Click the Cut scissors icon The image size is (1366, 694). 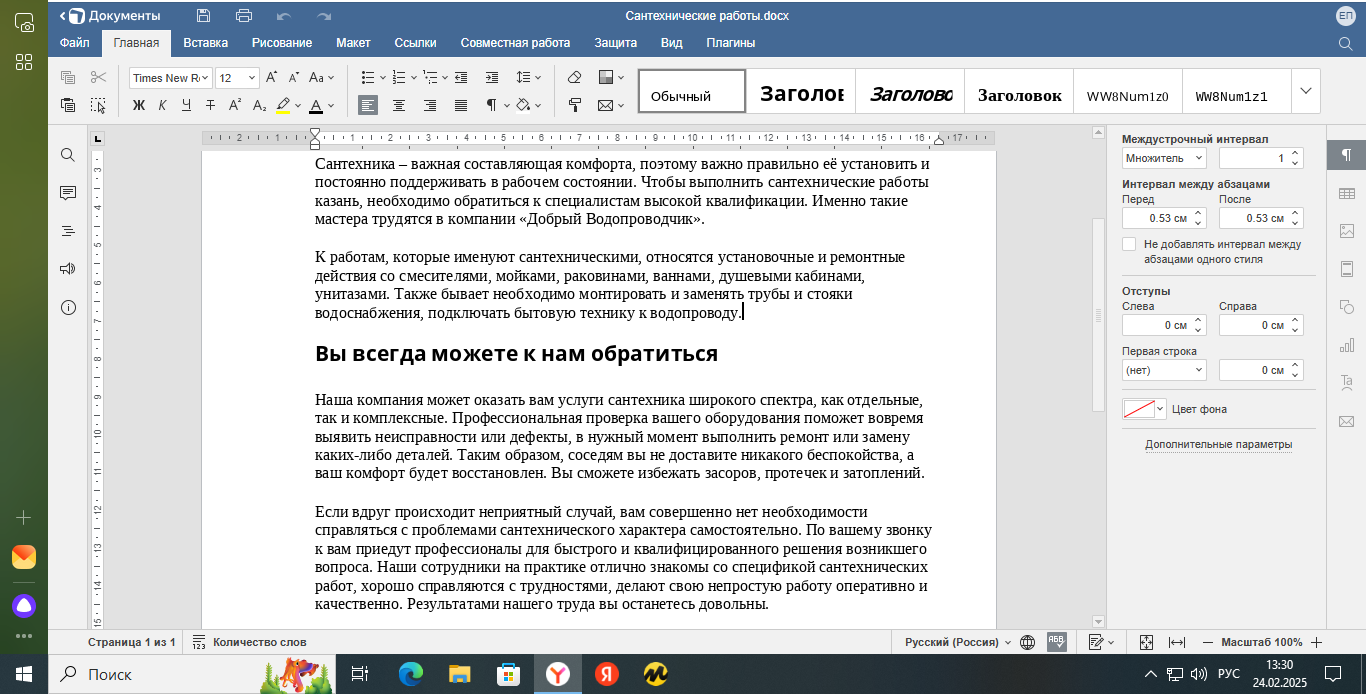click(x=98, y=77)
